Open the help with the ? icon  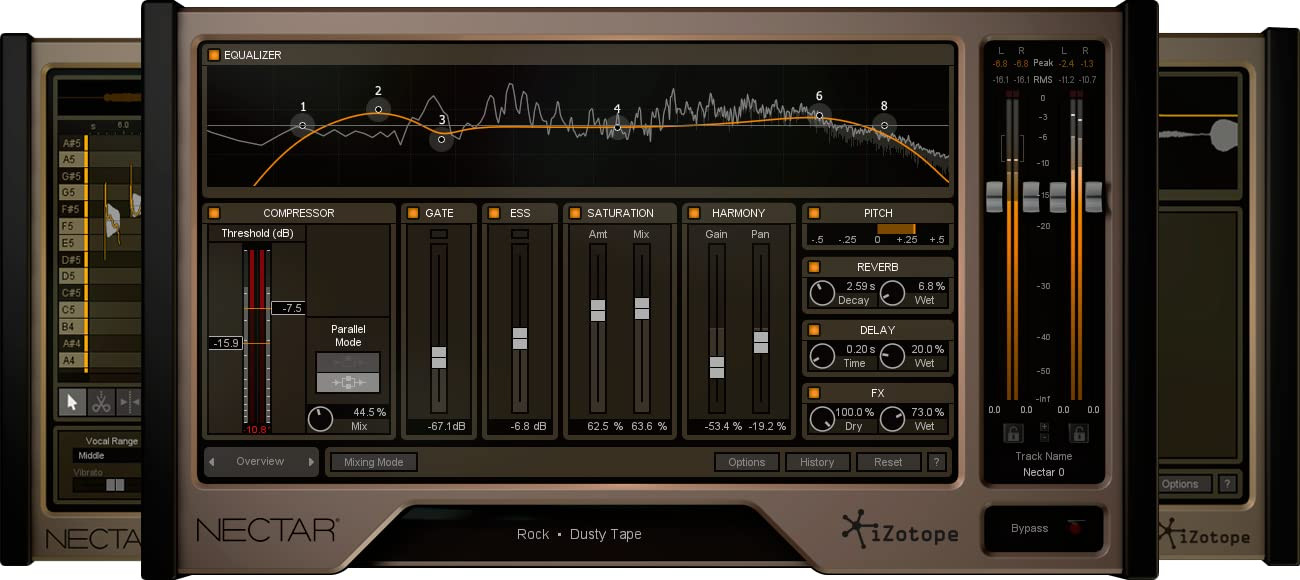936,462
